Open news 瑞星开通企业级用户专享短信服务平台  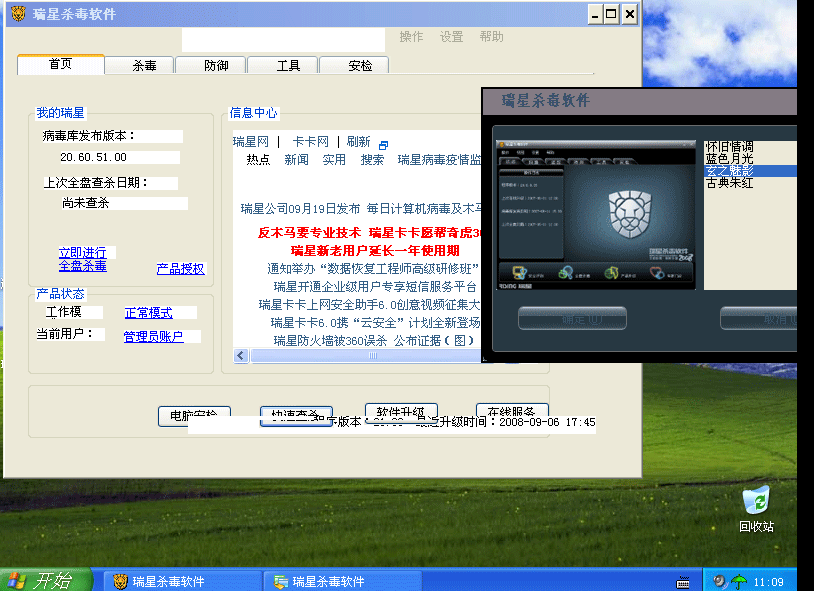[x=375, y=287]
